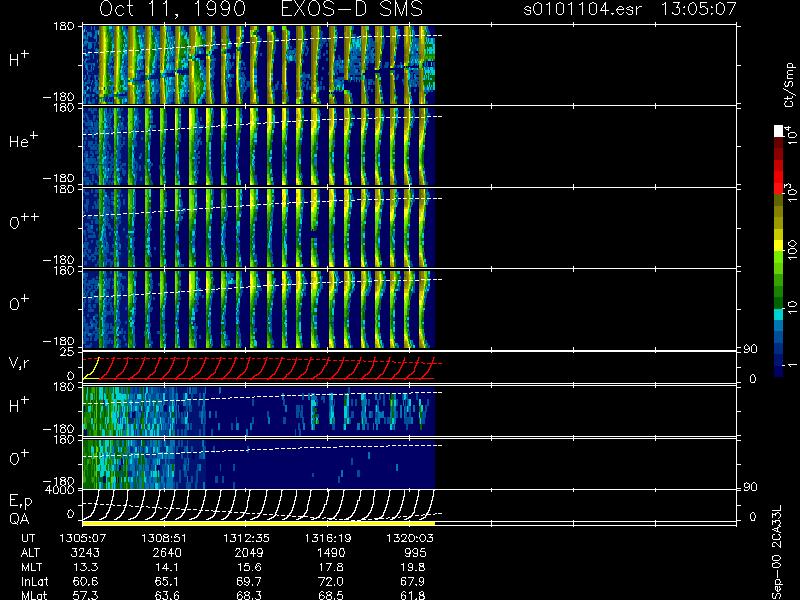Click the "V,r" panel label
This screenshot has height=600, width=800.
coord(19,363)
